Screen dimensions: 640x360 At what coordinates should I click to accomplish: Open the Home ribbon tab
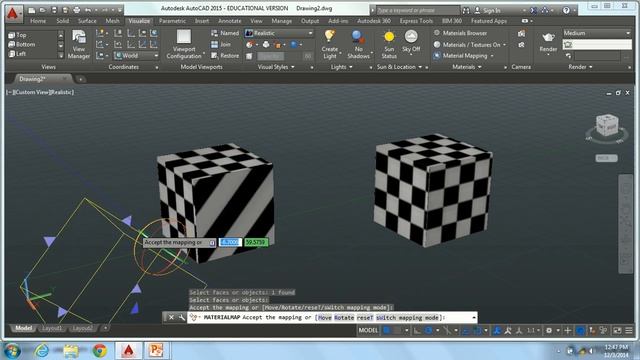click(38, 21)
